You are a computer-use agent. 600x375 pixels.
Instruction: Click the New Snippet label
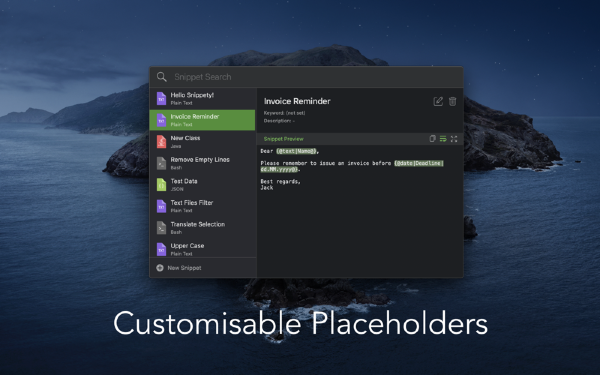(x=184, y=268)
